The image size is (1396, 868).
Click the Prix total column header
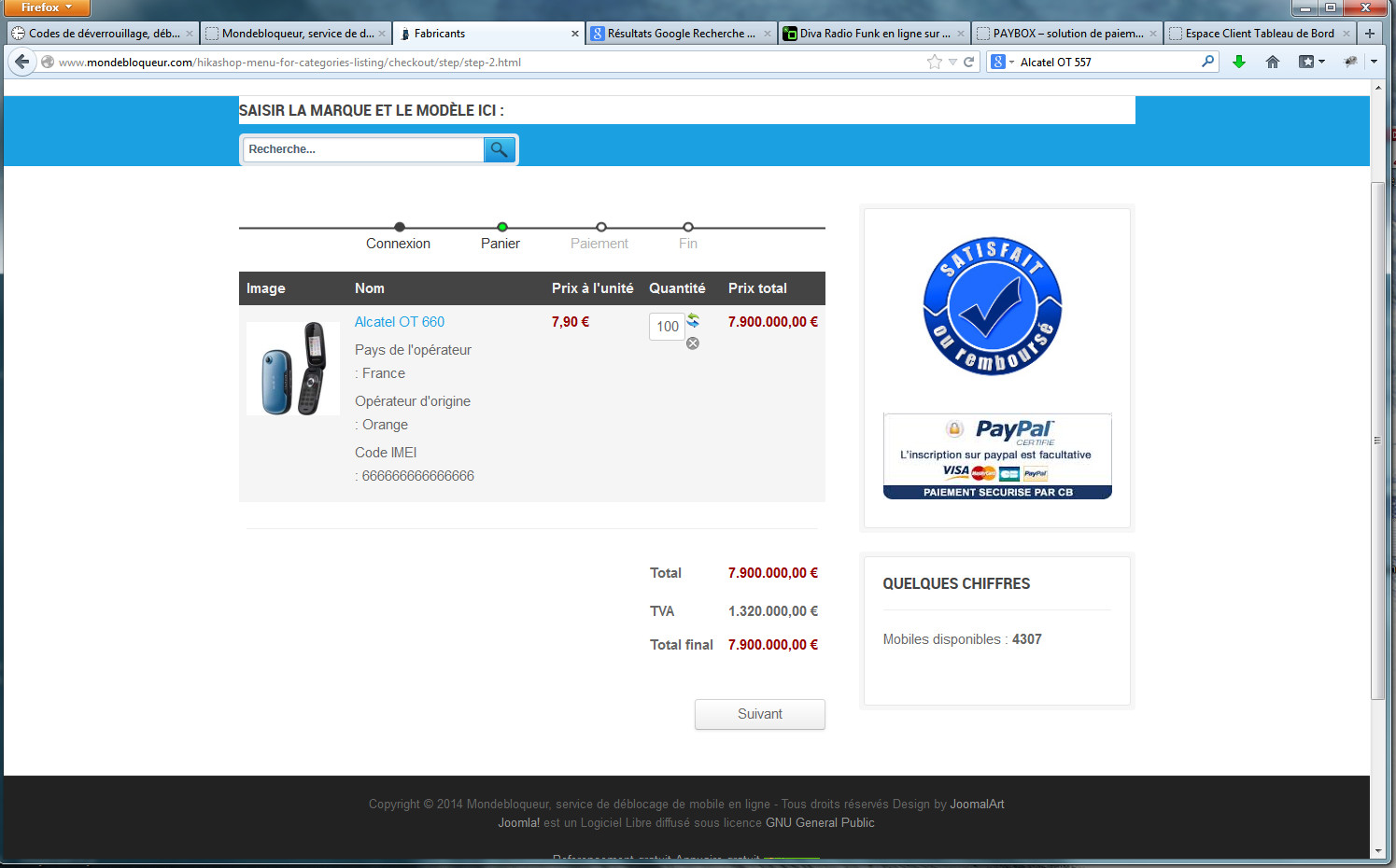[757, 288]
